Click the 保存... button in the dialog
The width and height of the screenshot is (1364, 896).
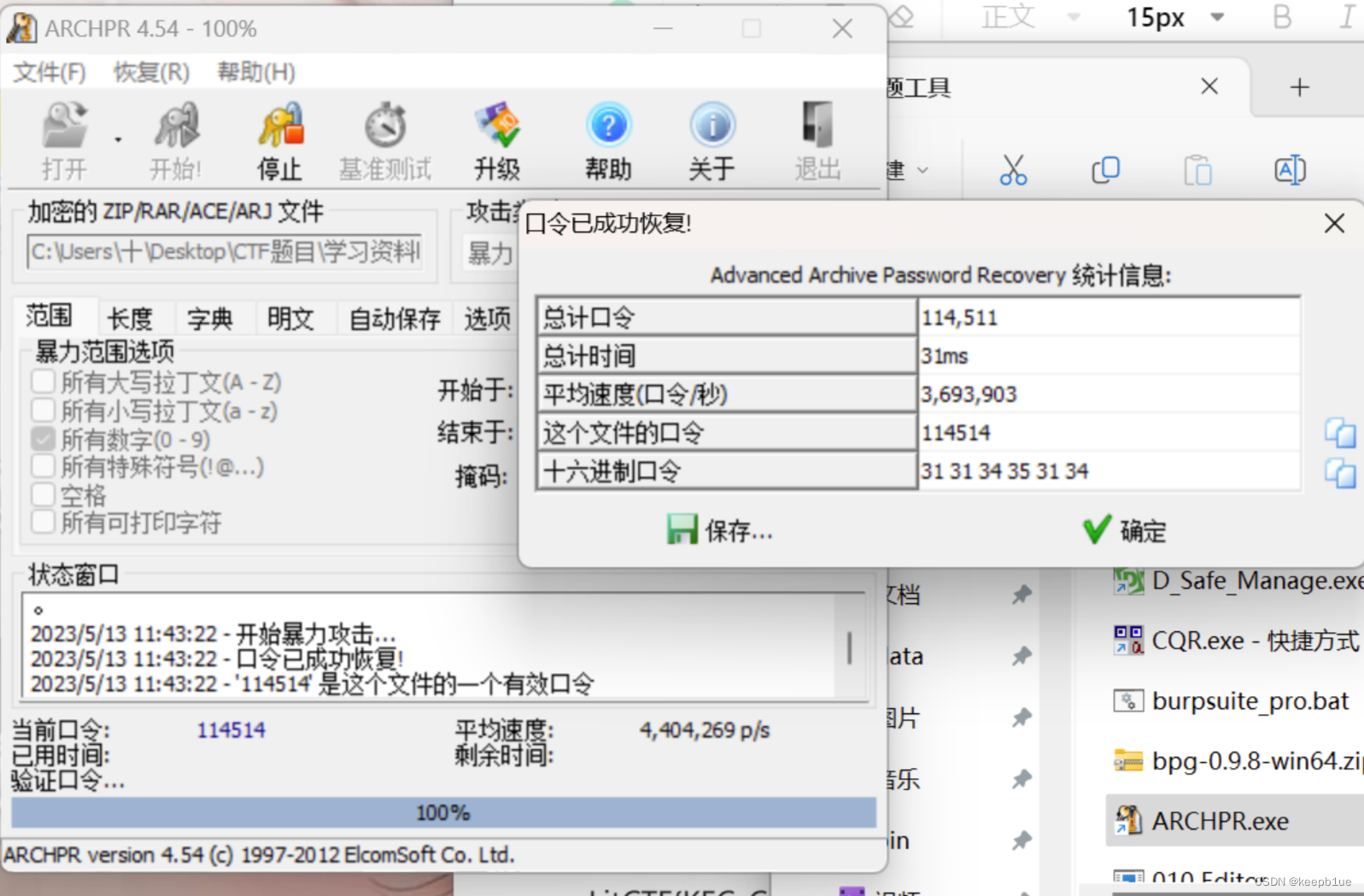[x=719, y=530]
